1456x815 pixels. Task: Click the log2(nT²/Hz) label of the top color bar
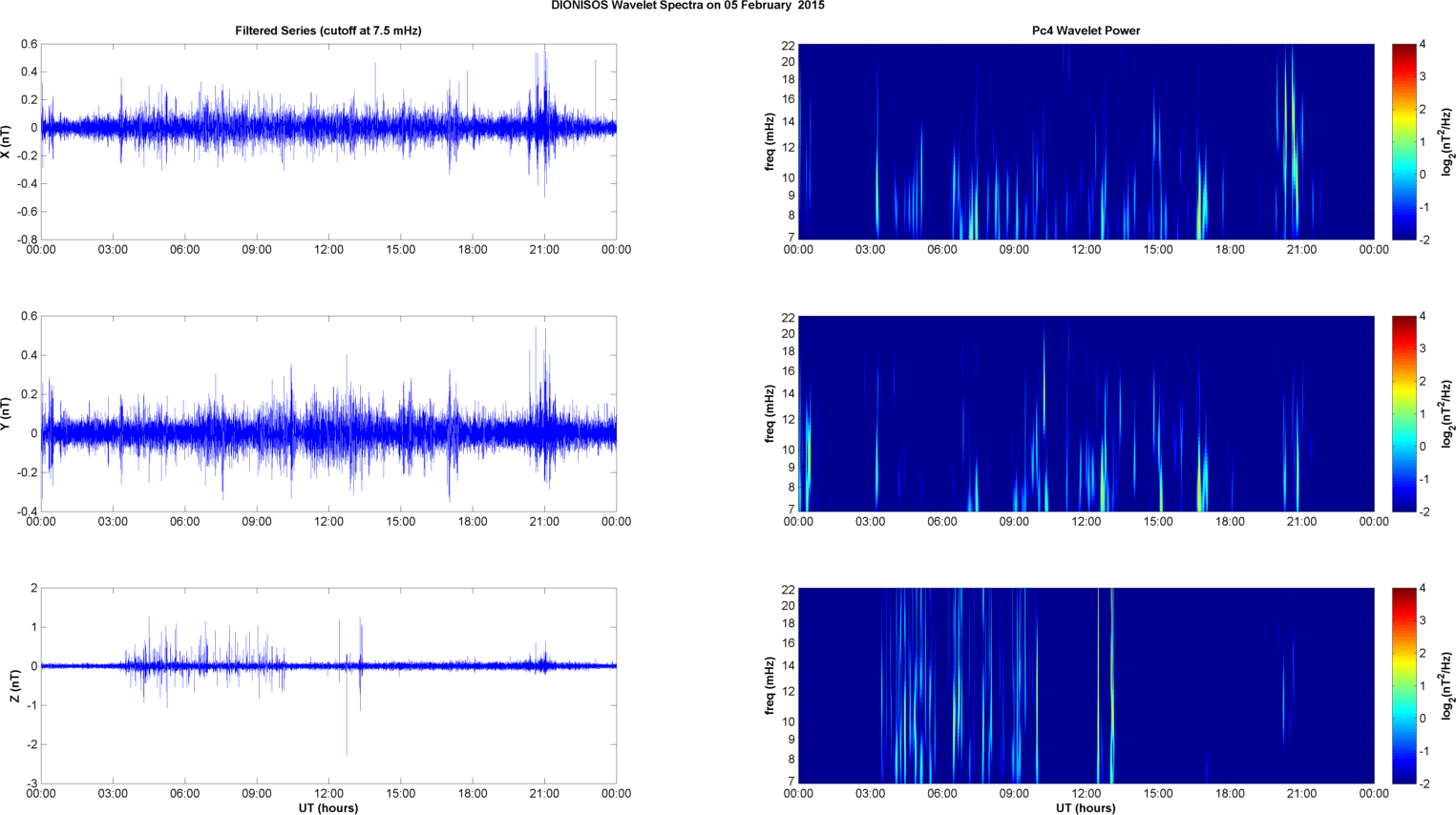click(1447, 141)
